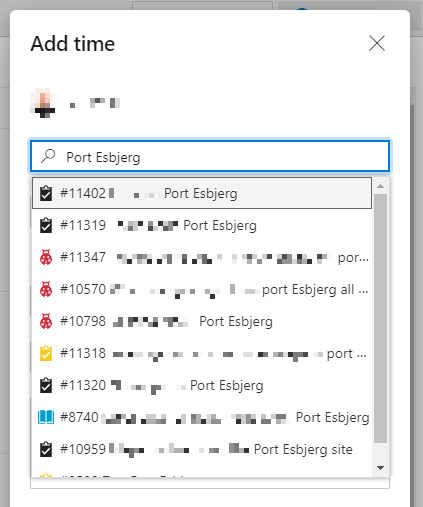Viewport: 423px width, 507px height.
Task: Click the task icon beside #11319
Action: click(46, 225)
